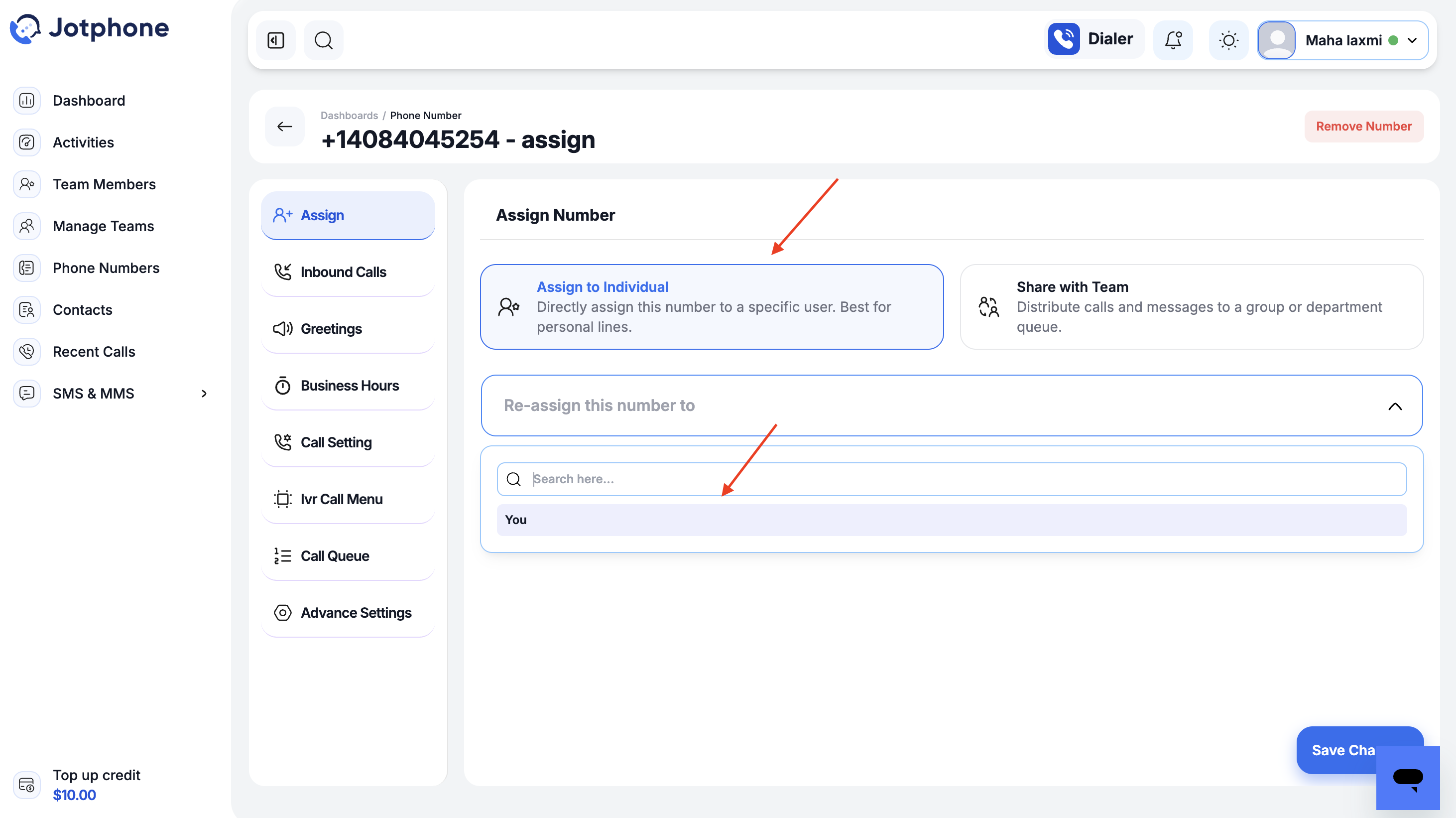Select the Assign tab

(x=348, y=215)
